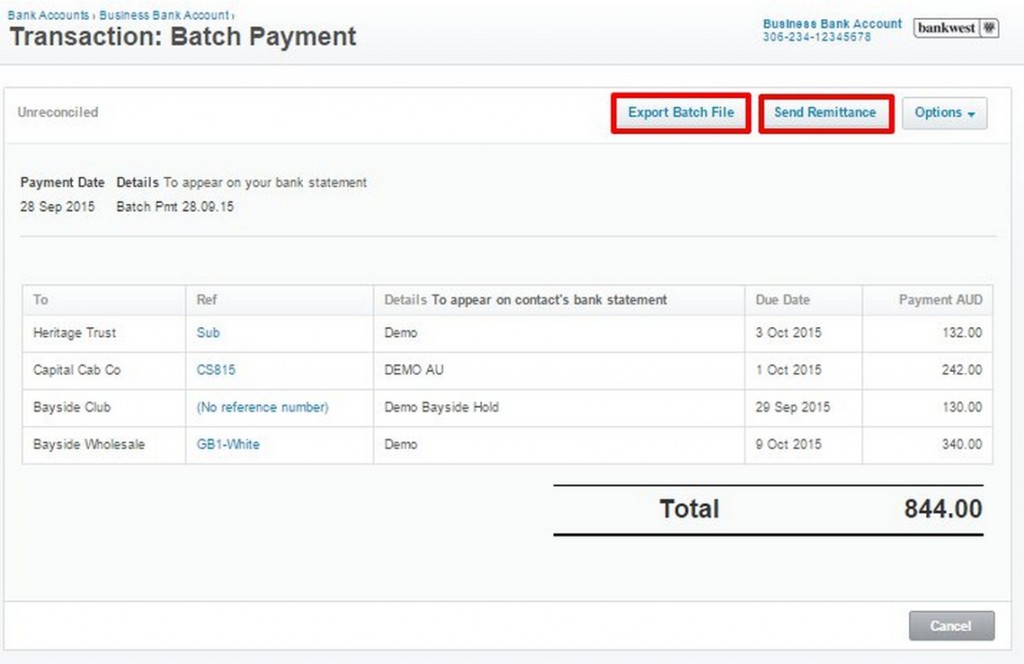Click the Total amount 844.00

coord(941,509)
